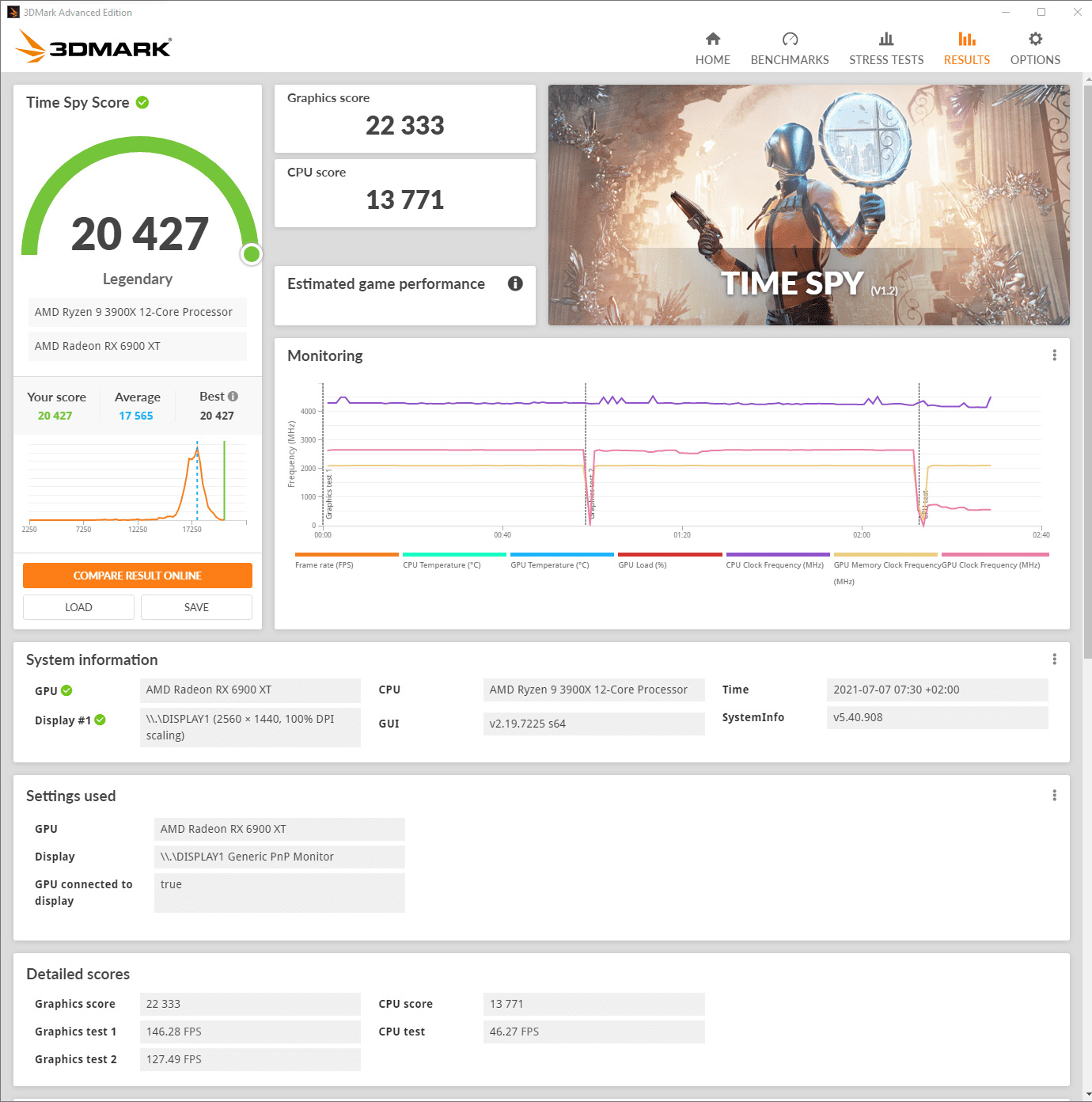Toggle GPU Load (%) legend series
The height and width of the screenshot is (1102, 1092).
pos(669,560)
